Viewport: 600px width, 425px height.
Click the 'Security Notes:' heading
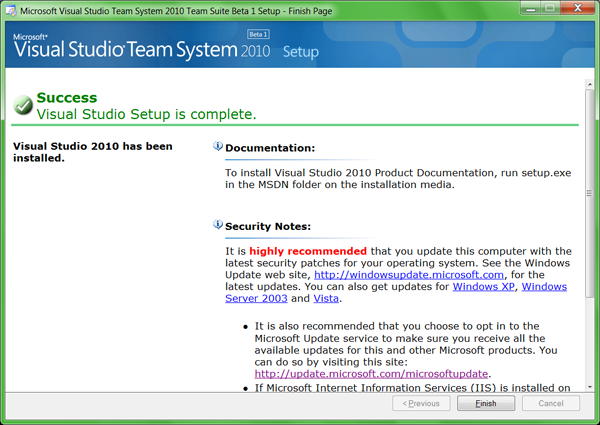click(x=268, y=226)
